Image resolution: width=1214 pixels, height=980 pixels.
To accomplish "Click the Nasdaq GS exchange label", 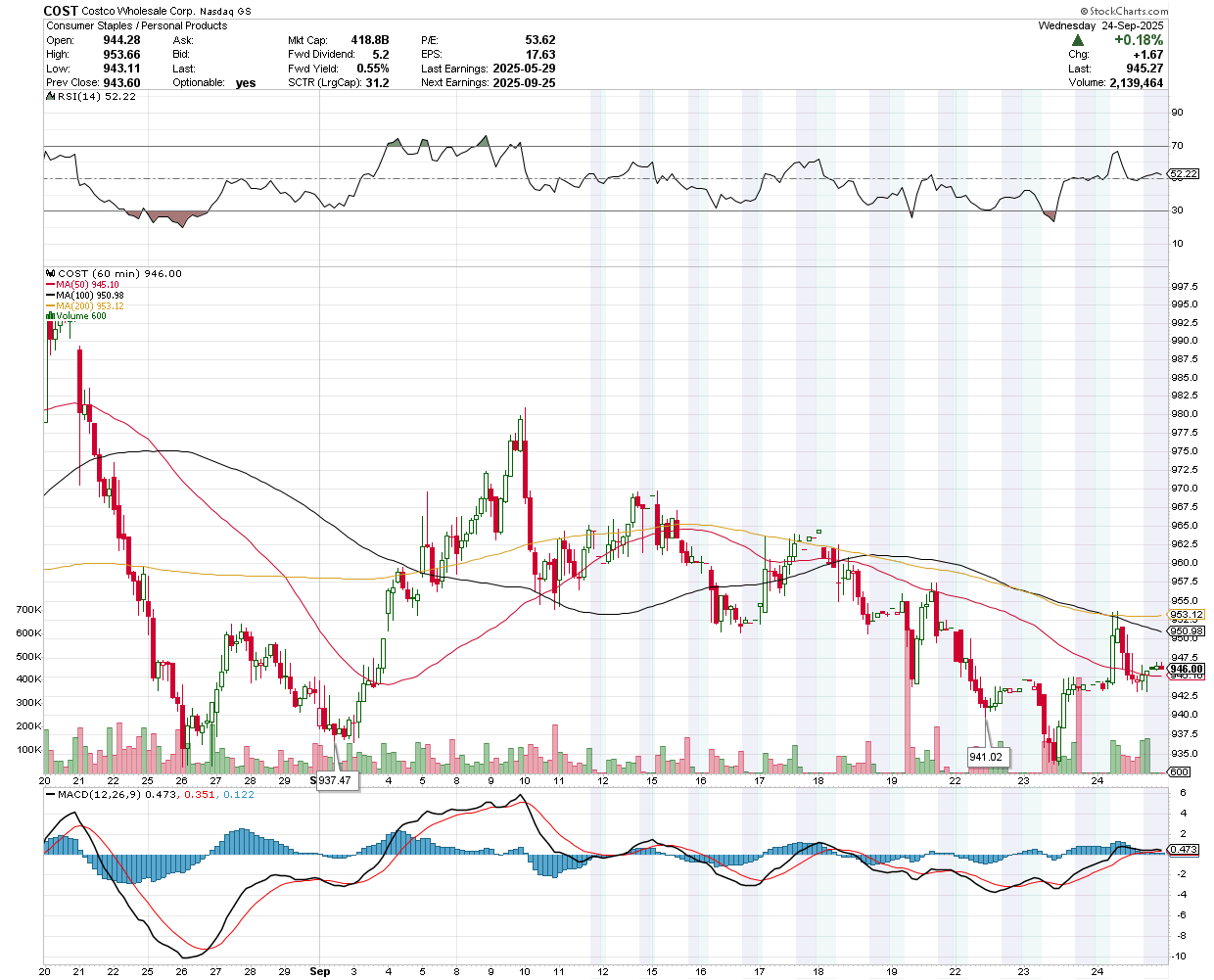I will (x=225, y=12).
